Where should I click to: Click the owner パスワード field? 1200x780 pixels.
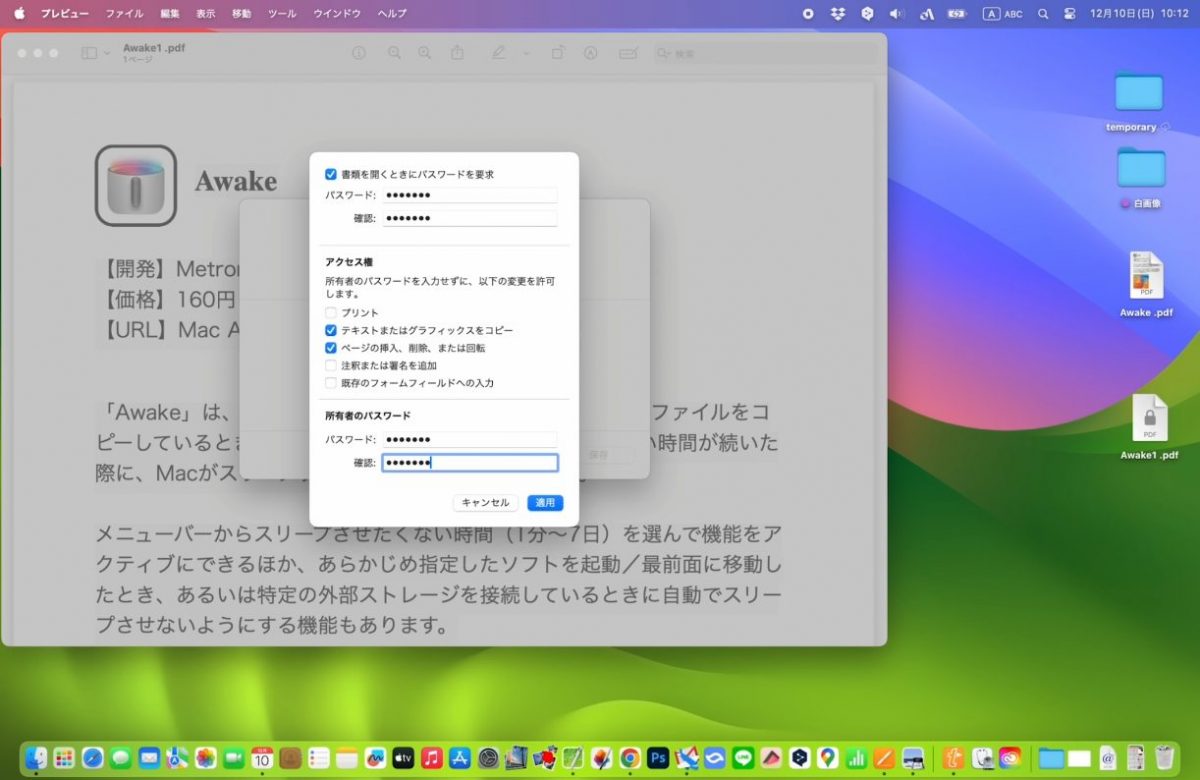click(x=470, y=440)
